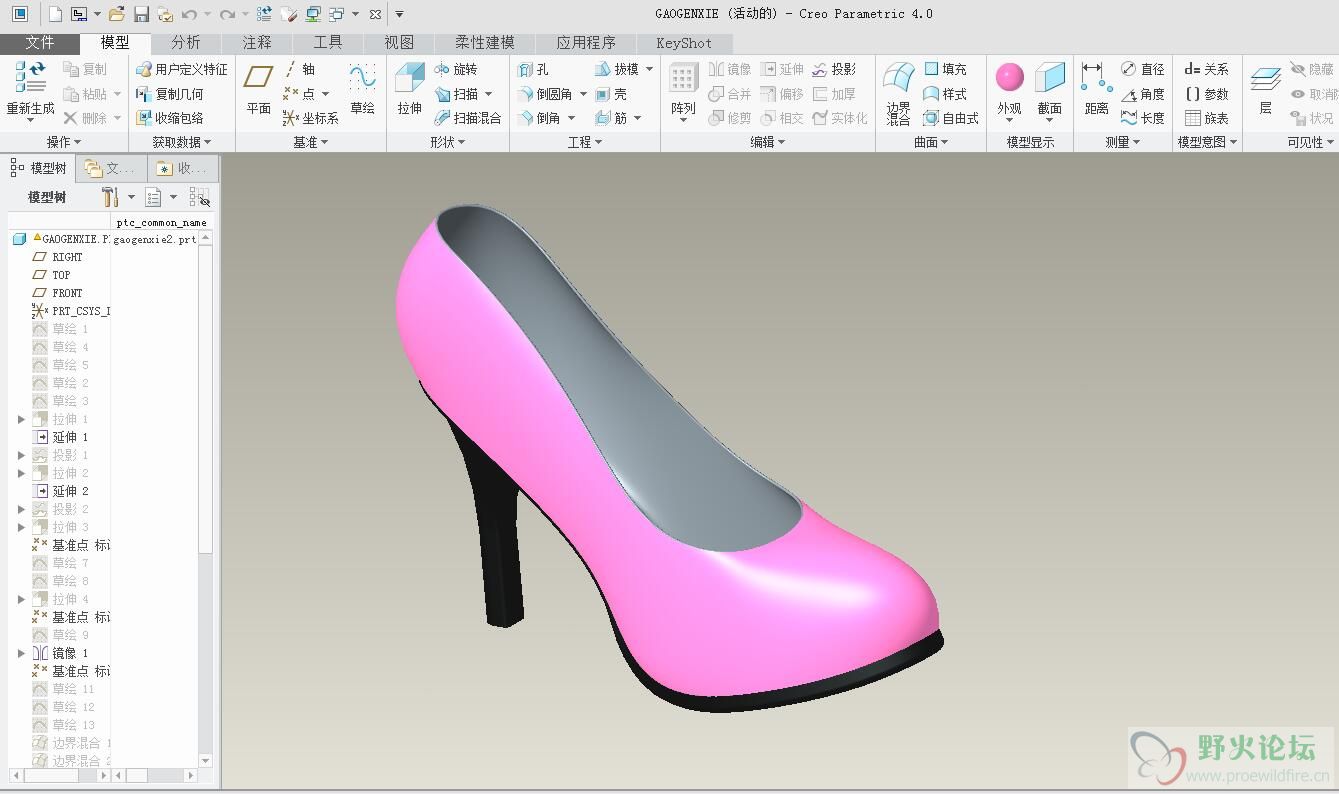The image size is (1339, 794).
Task: Select 延伸 2 feature in model tree
Action: [70, 491]
